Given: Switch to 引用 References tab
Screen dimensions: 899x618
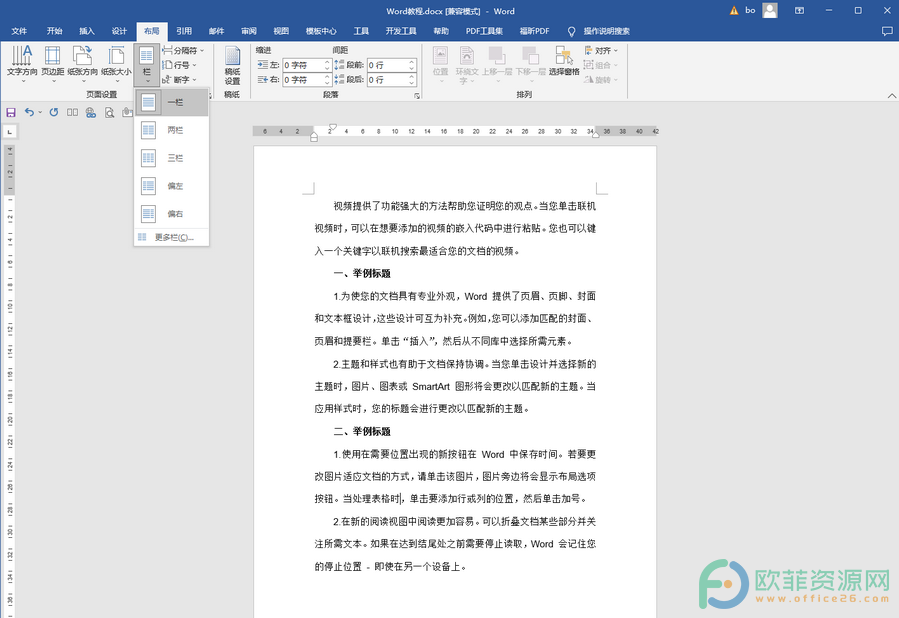Looking at the screenshot, I should pyautogui.click(x=184, y=31).
